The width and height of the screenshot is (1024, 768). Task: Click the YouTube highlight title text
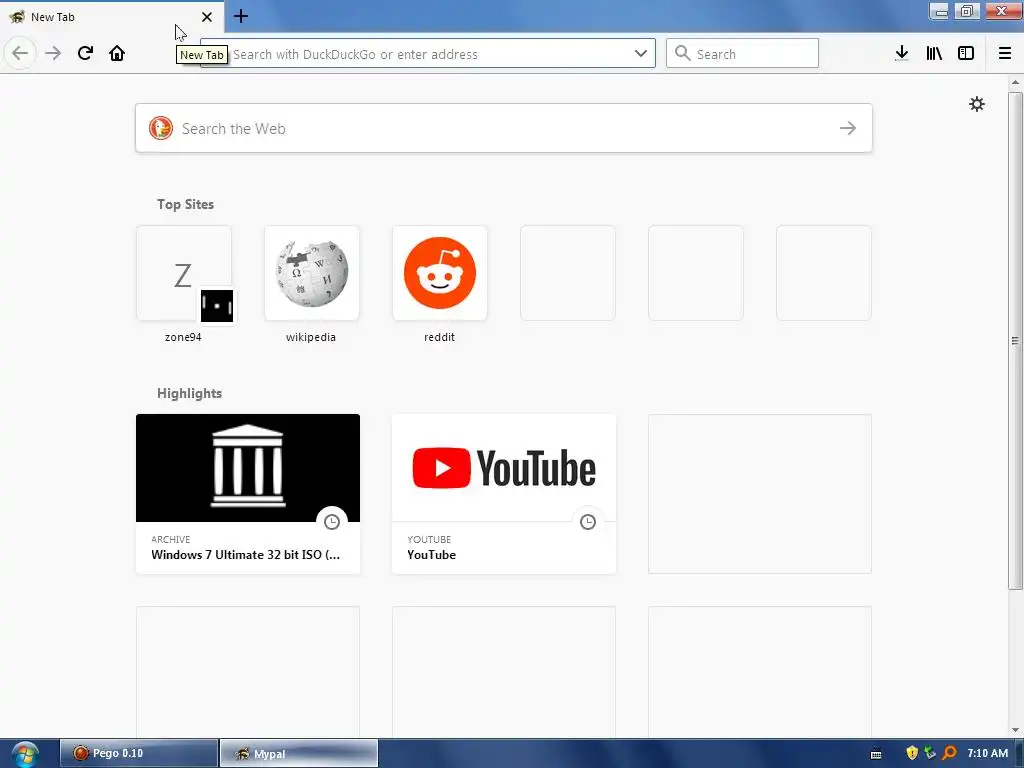point(432,554)
